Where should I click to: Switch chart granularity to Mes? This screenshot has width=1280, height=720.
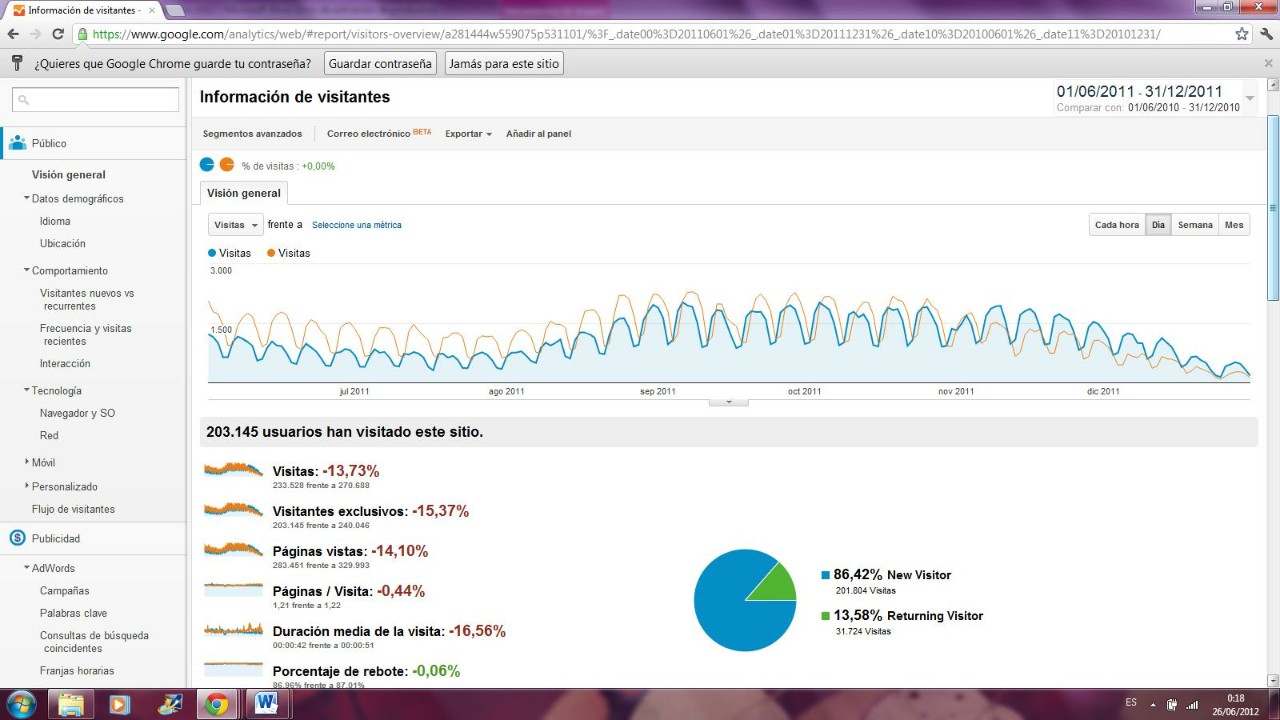[1234, 225]
